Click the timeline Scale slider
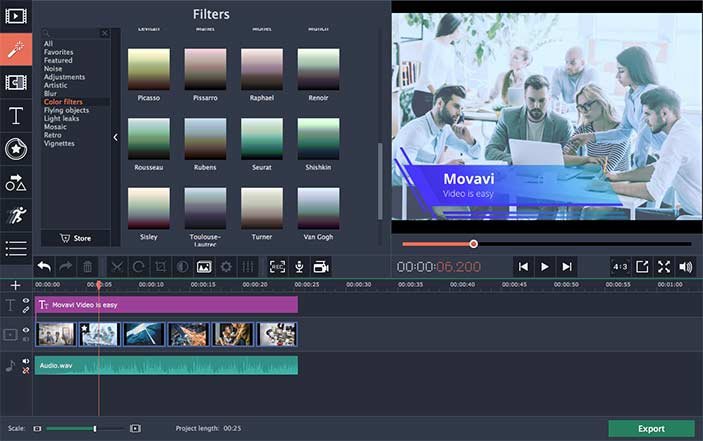This screenshot has width=703, height=441. [85, 429]
